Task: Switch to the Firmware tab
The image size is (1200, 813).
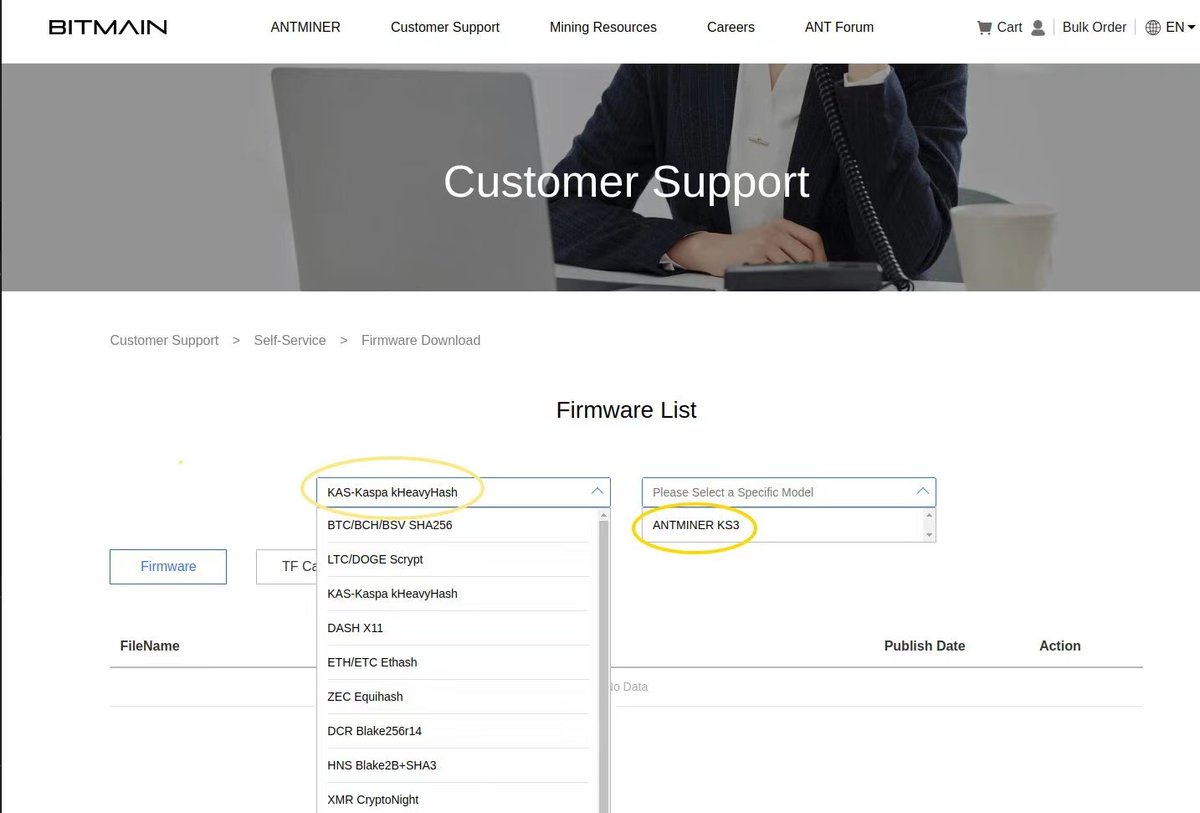Action: (168, 566)
